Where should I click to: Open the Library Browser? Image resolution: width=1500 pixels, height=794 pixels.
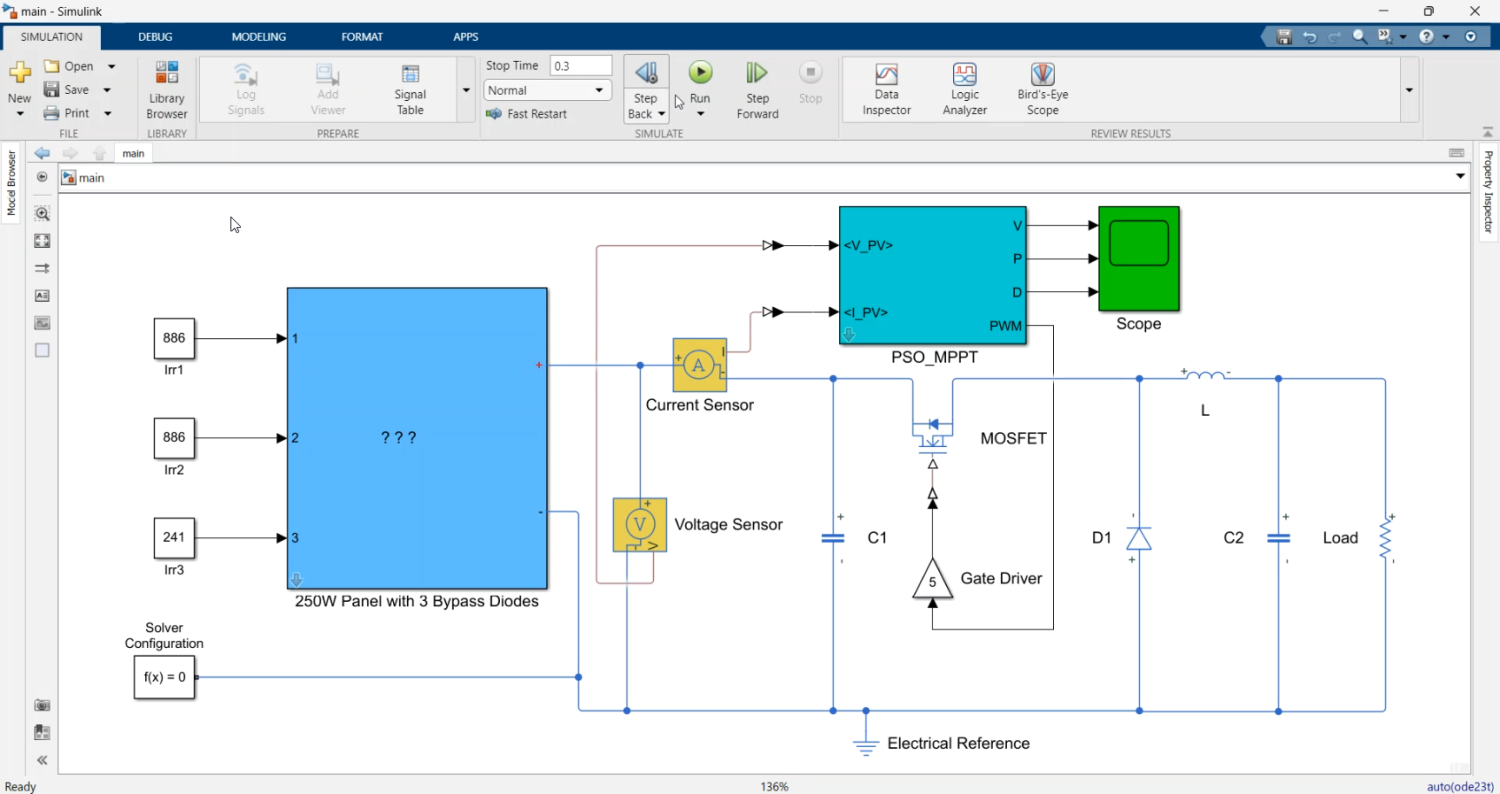coord(167,89)
